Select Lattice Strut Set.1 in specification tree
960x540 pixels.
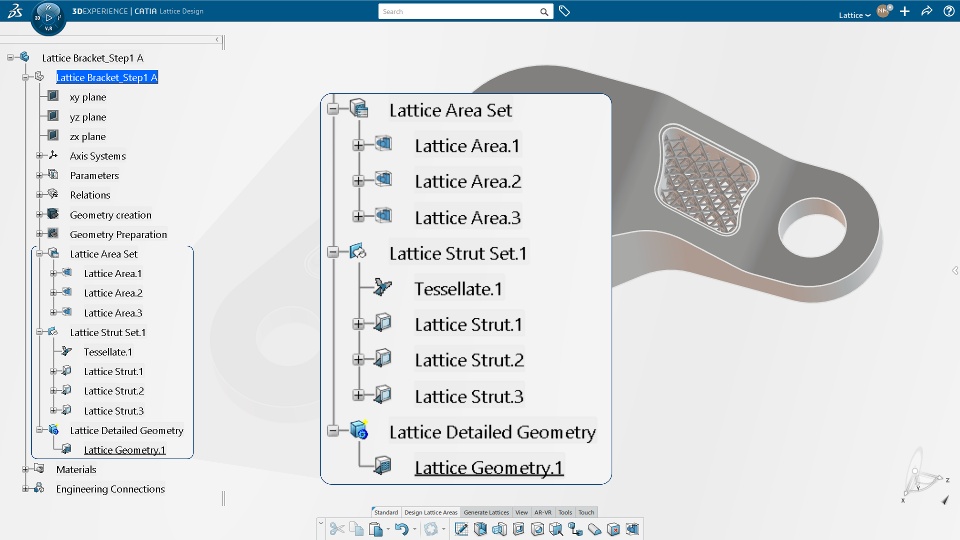point(108,332)
